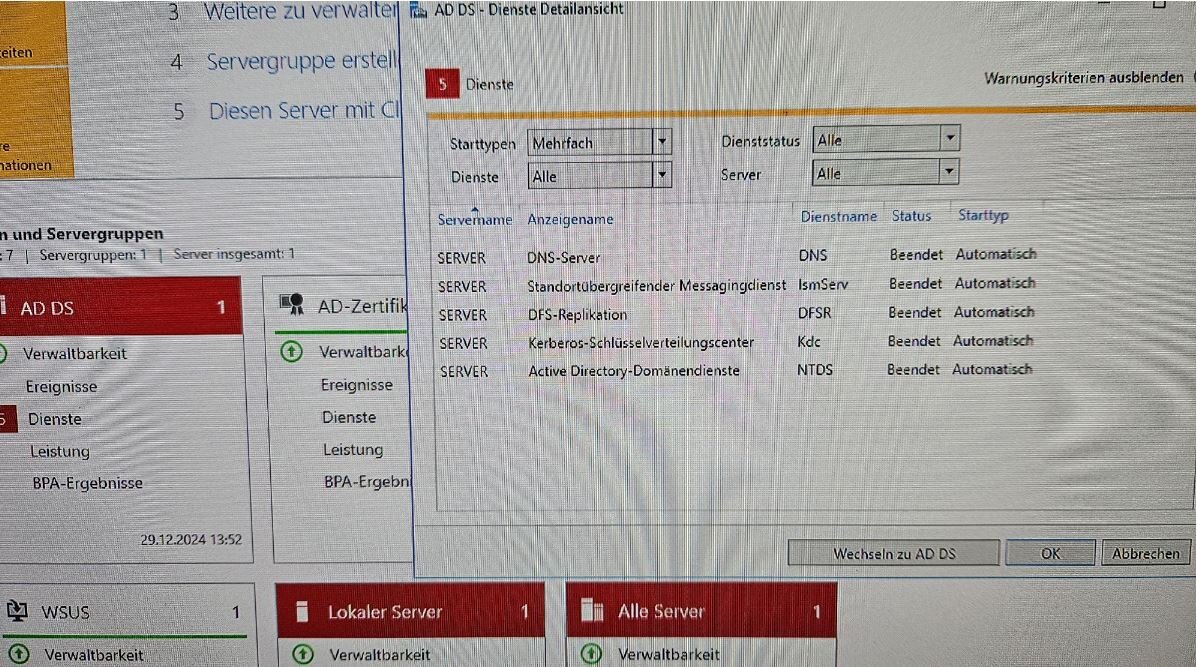Click Leistung in AD-Zertifikat tile
This screenshot has height=667, width=1197.
coord(353,450)
